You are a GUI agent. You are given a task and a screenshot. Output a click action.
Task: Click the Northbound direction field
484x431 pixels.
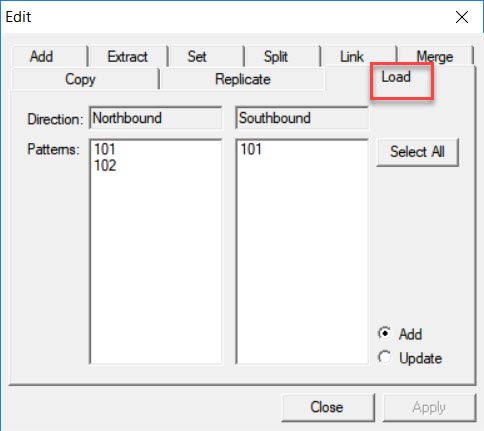click(x=156, y=118)
